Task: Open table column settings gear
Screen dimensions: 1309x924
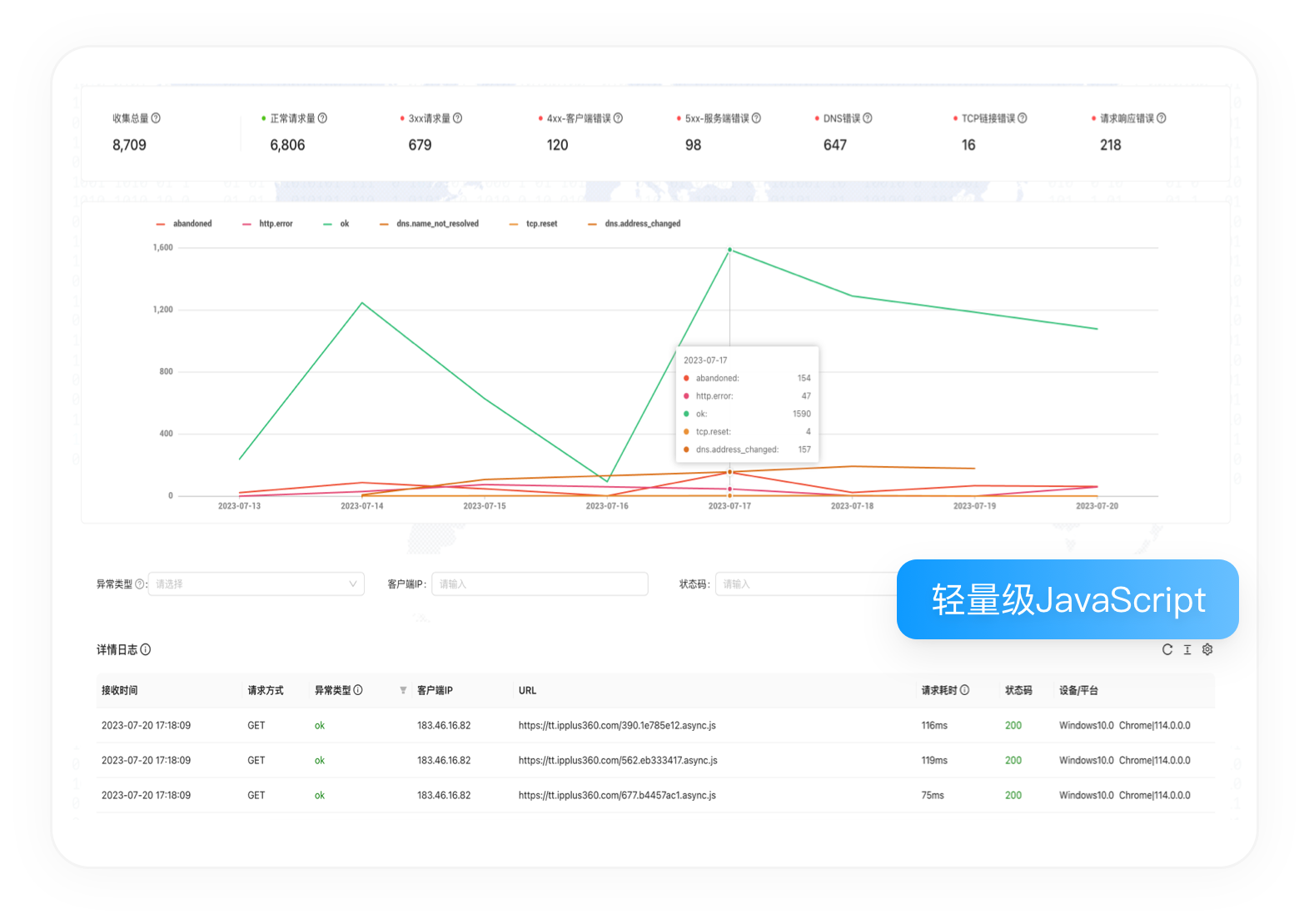Action: click(x=1207, y=649)
